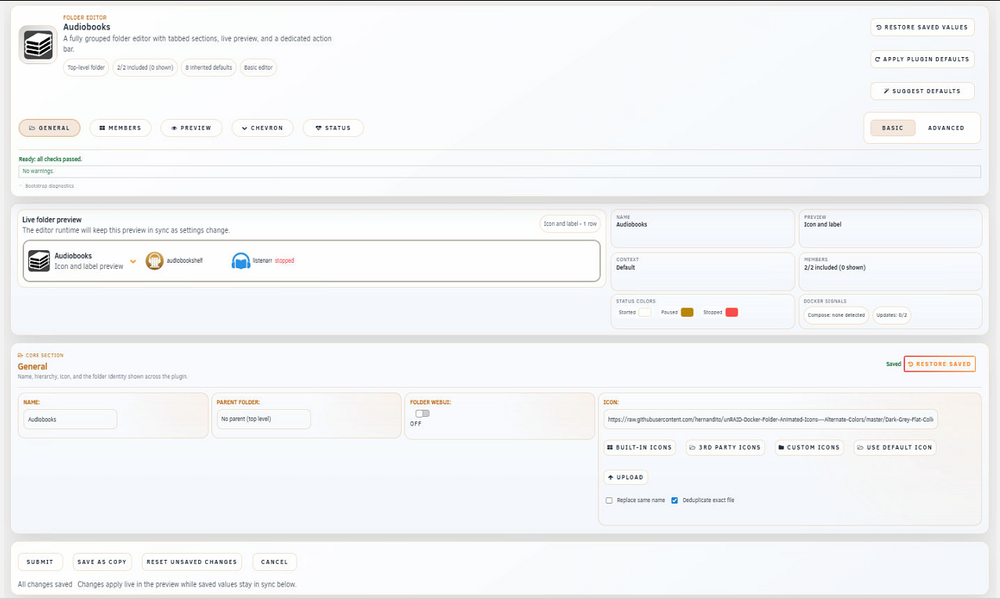This screenshot has height=599, width=1000.
Task: Click the Audiobooks stacked-books header icon
Action: tap(38, 45)
